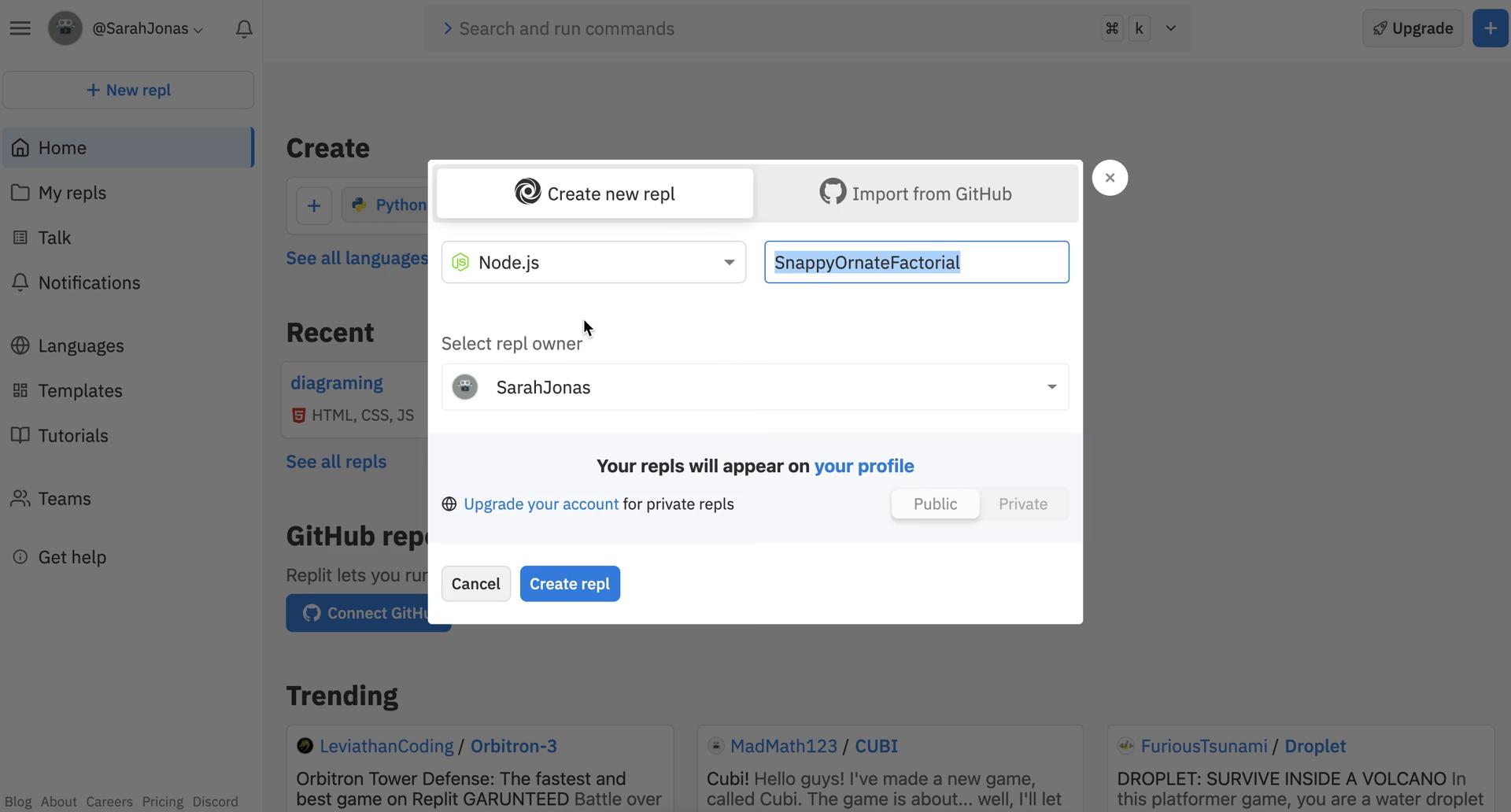Expand the command bar chevron dropdown

coord(1171,28)
